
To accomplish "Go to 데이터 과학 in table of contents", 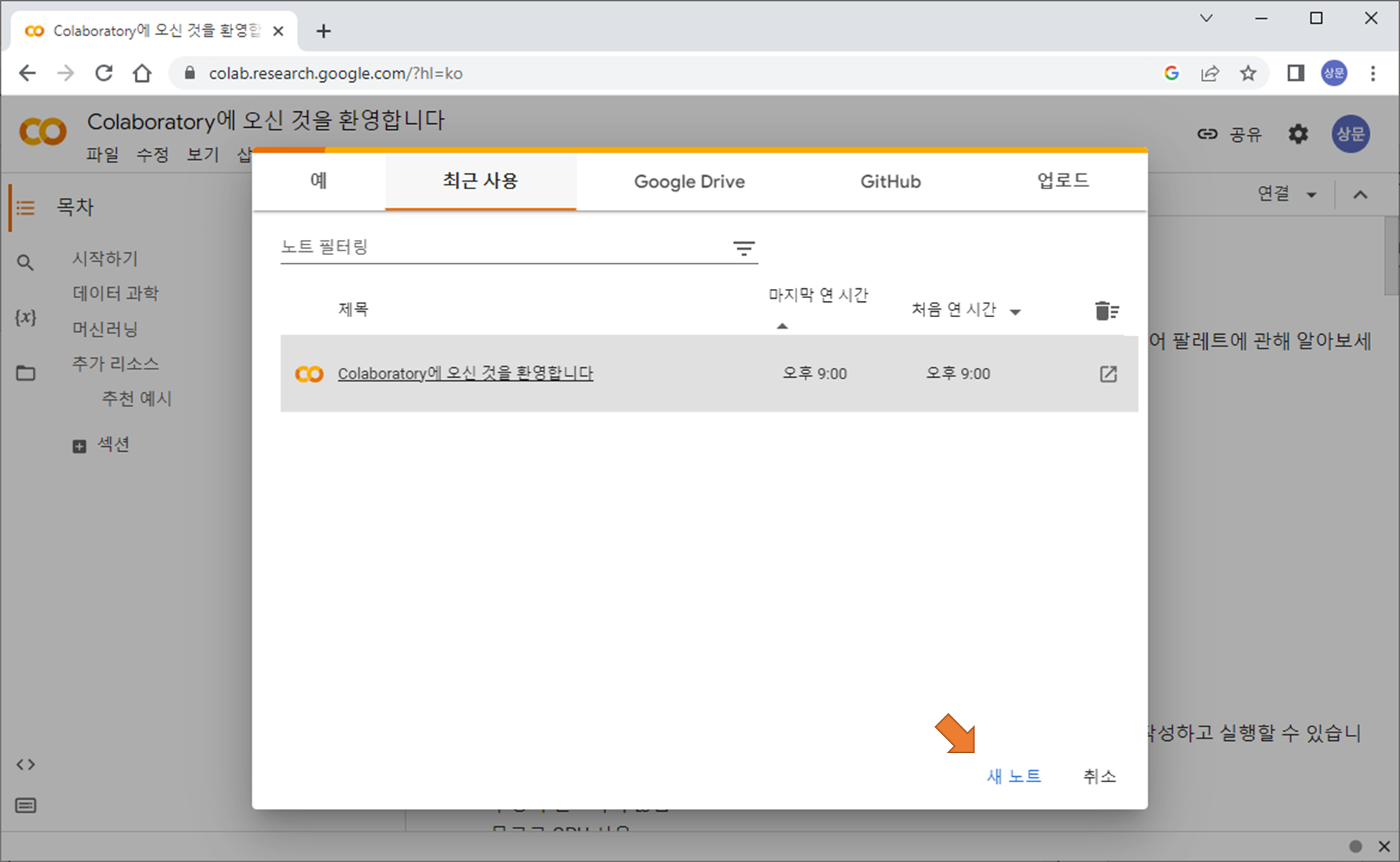I will [116, 293].
